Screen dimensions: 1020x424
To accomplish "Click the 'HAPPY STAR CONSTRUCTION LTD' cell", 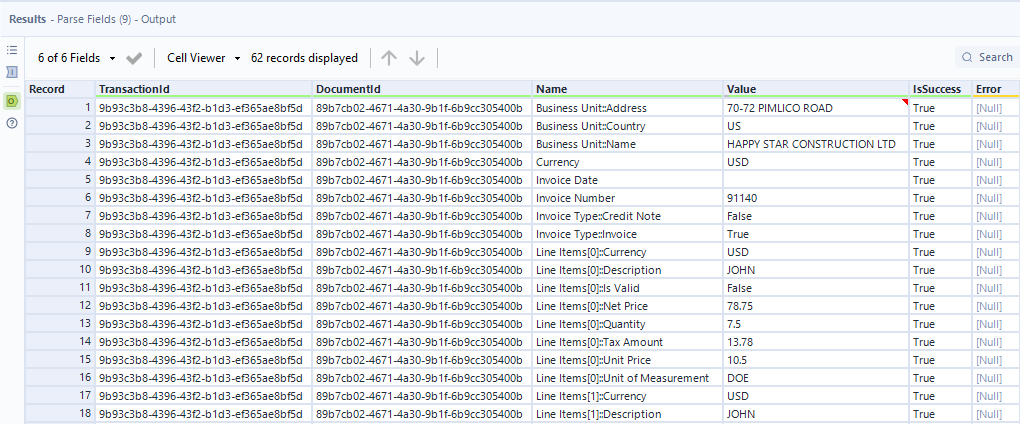I will 816,144.
